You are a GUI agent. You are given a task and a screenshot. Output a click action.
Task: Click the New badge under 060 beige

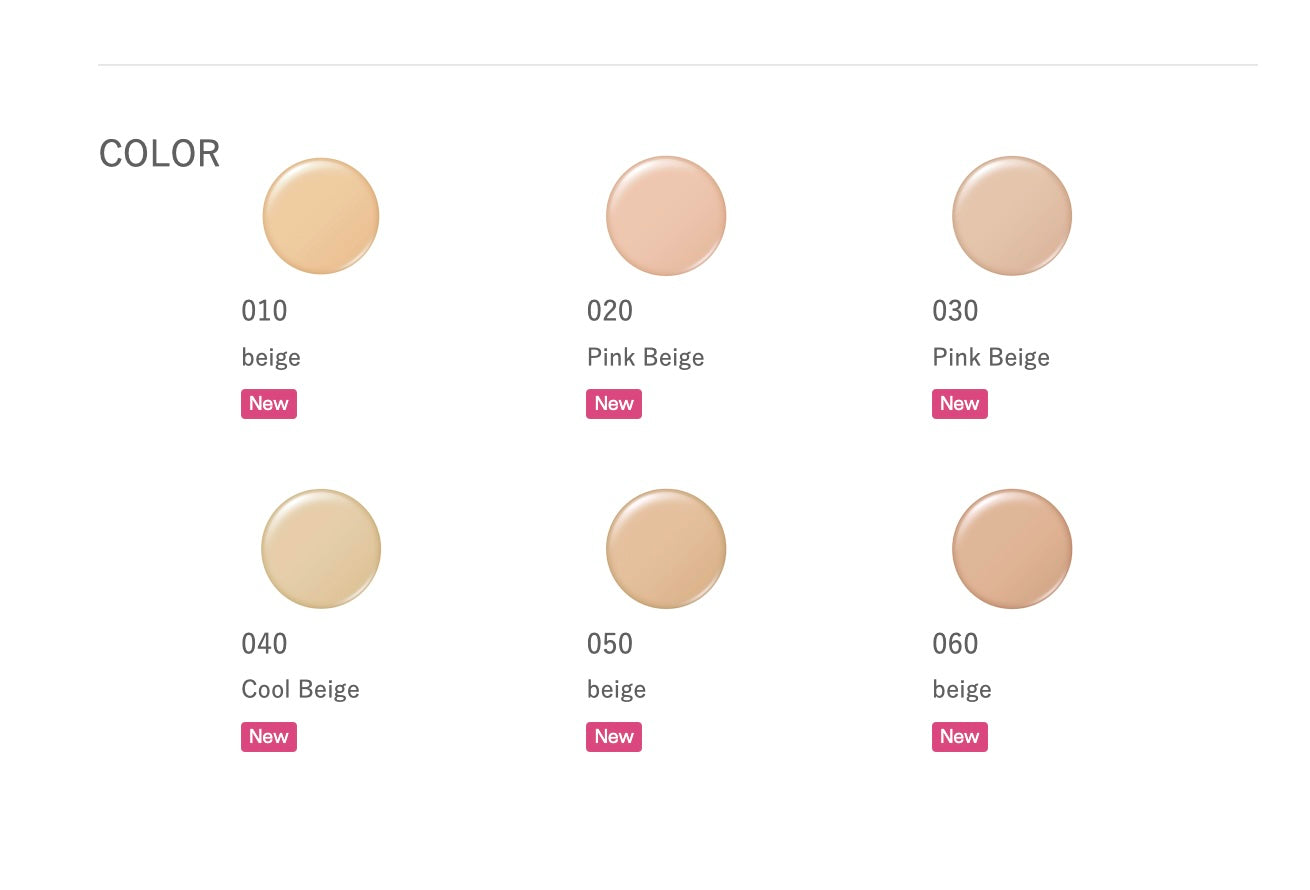coord(960,737)
